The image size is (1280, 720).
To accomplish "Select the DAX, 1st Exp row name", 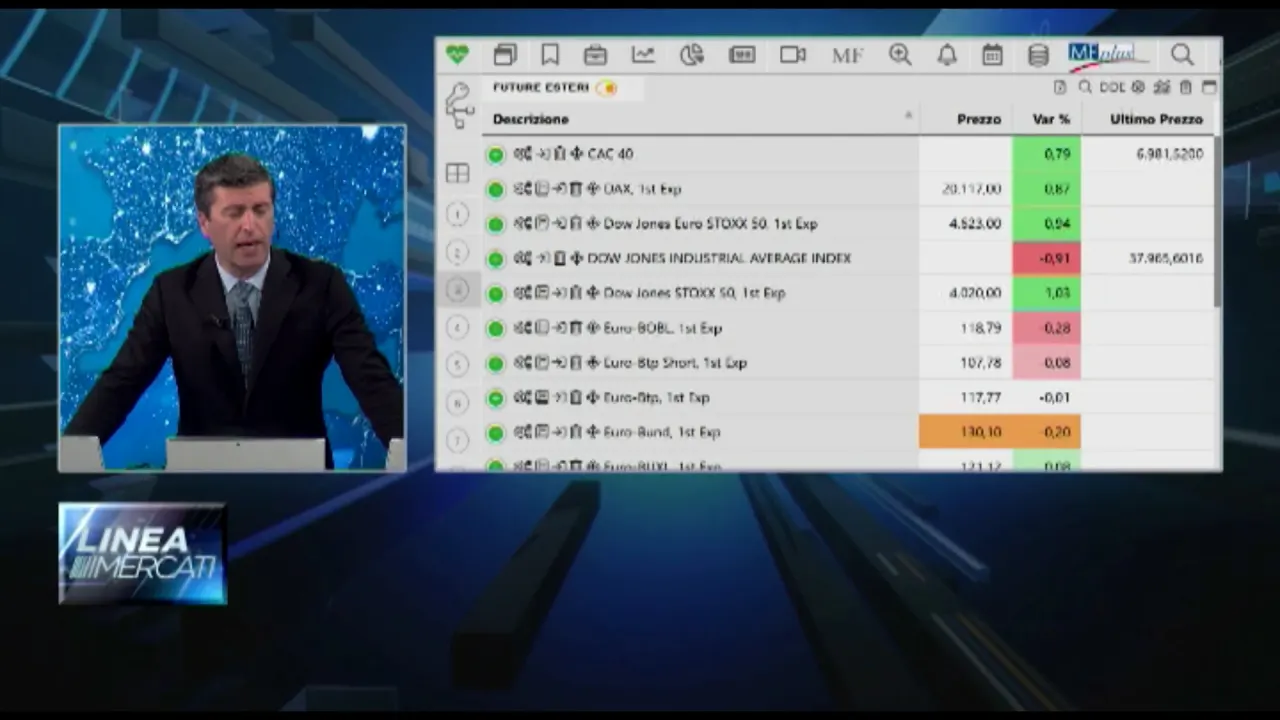I will pos(642,189).
